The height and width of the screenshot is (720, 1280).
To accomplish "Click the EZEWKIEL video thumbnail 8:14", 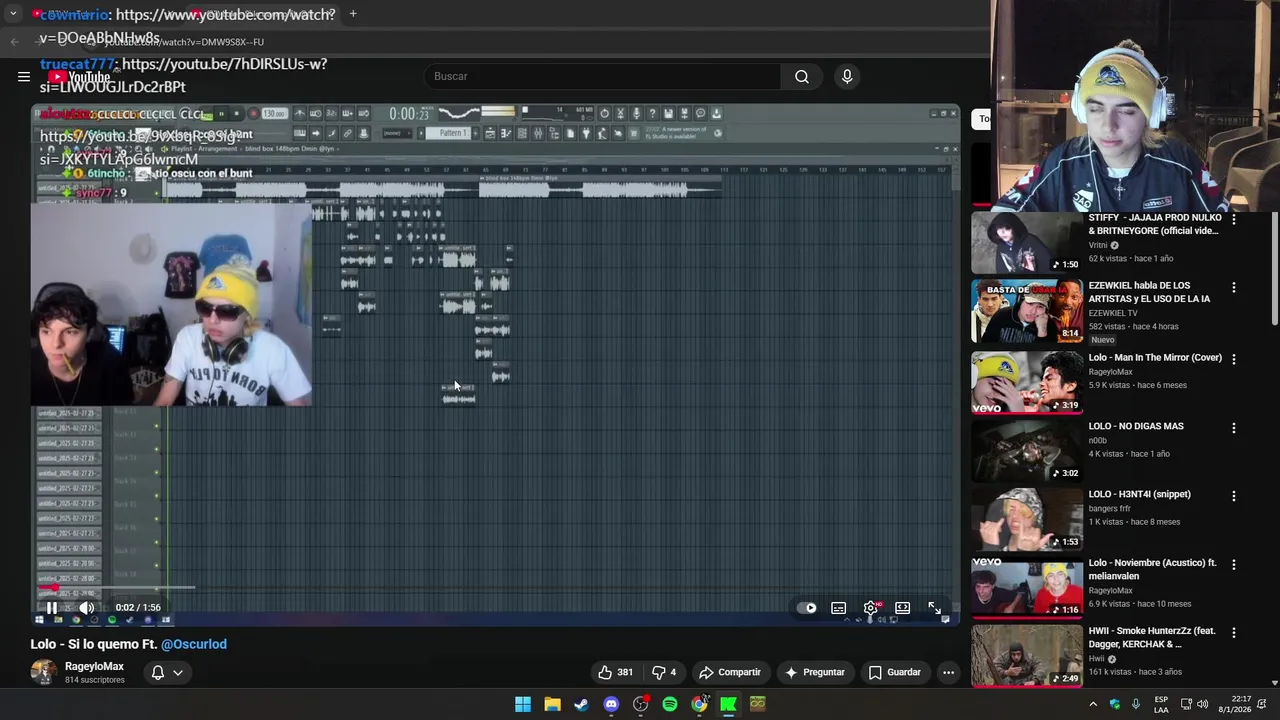I will pos(1027,310).
